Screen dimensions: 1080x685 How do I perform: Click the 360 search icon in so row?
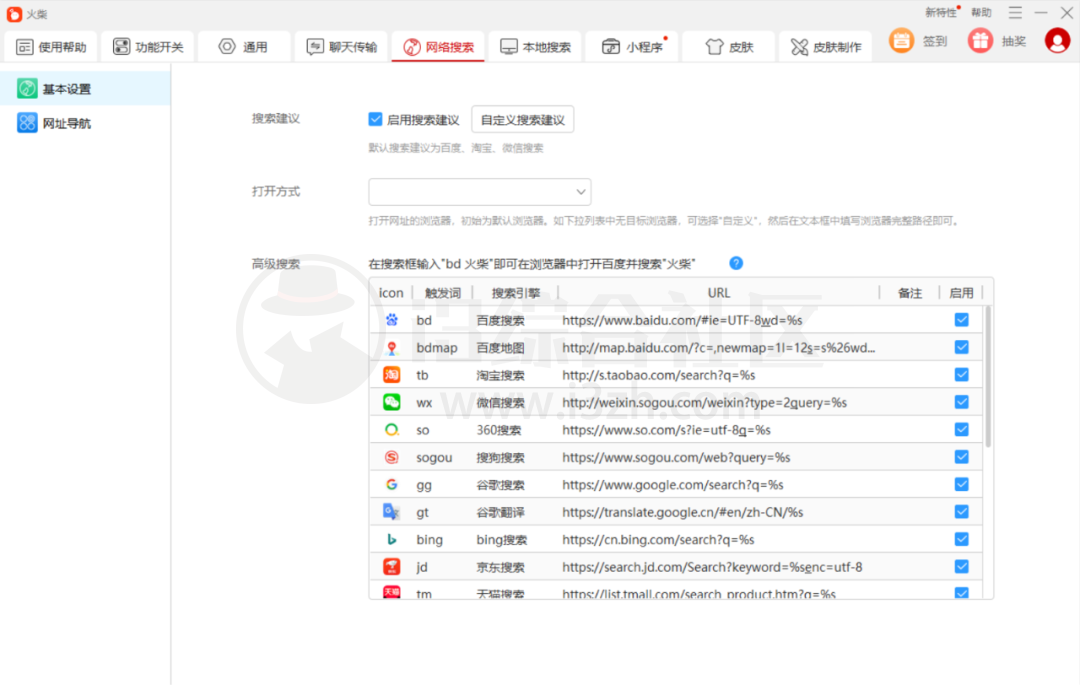click(391, 430)
